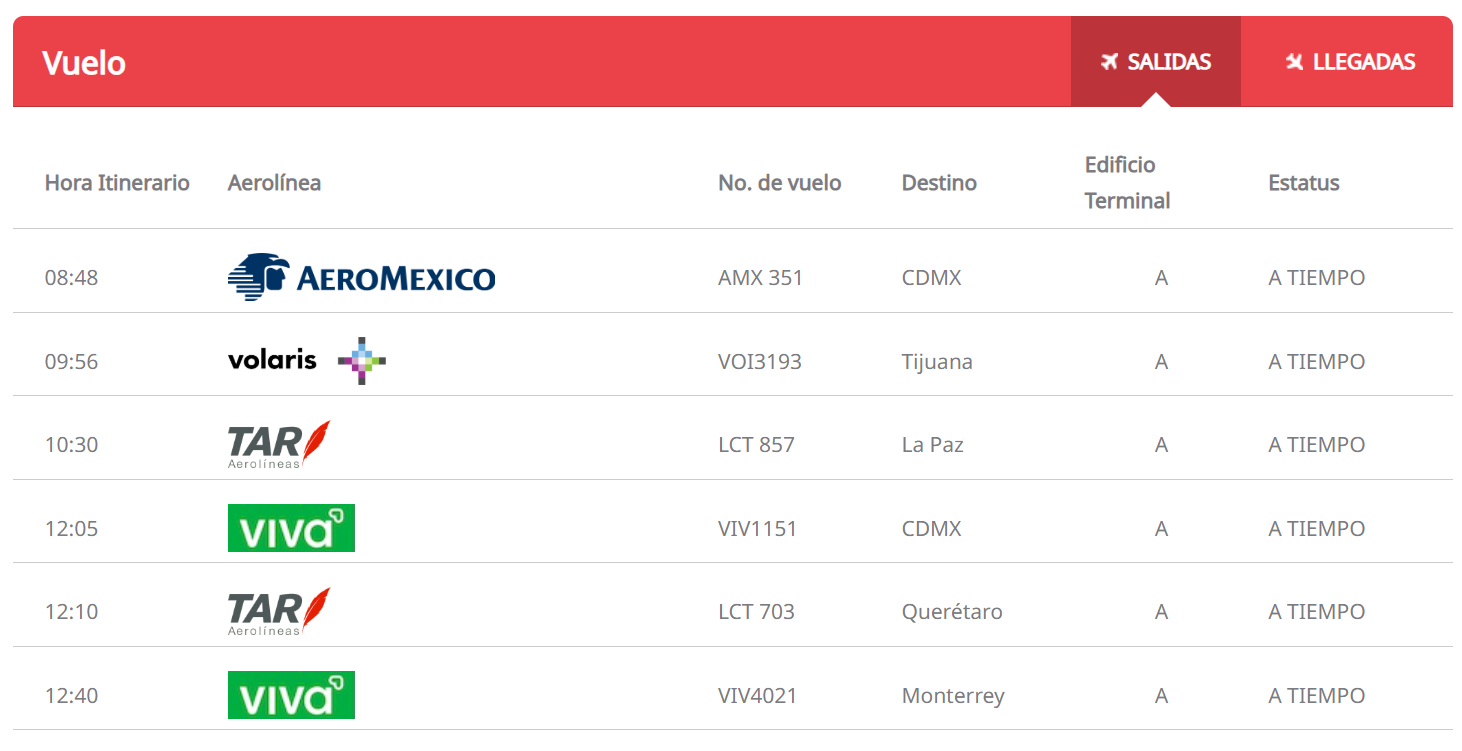Click the Hora Itinerario column header

[117, 183]
